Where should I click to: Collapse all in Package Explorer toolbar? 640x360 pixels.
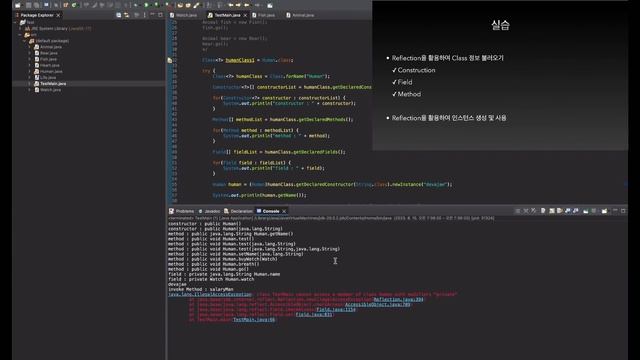[118, 15]
